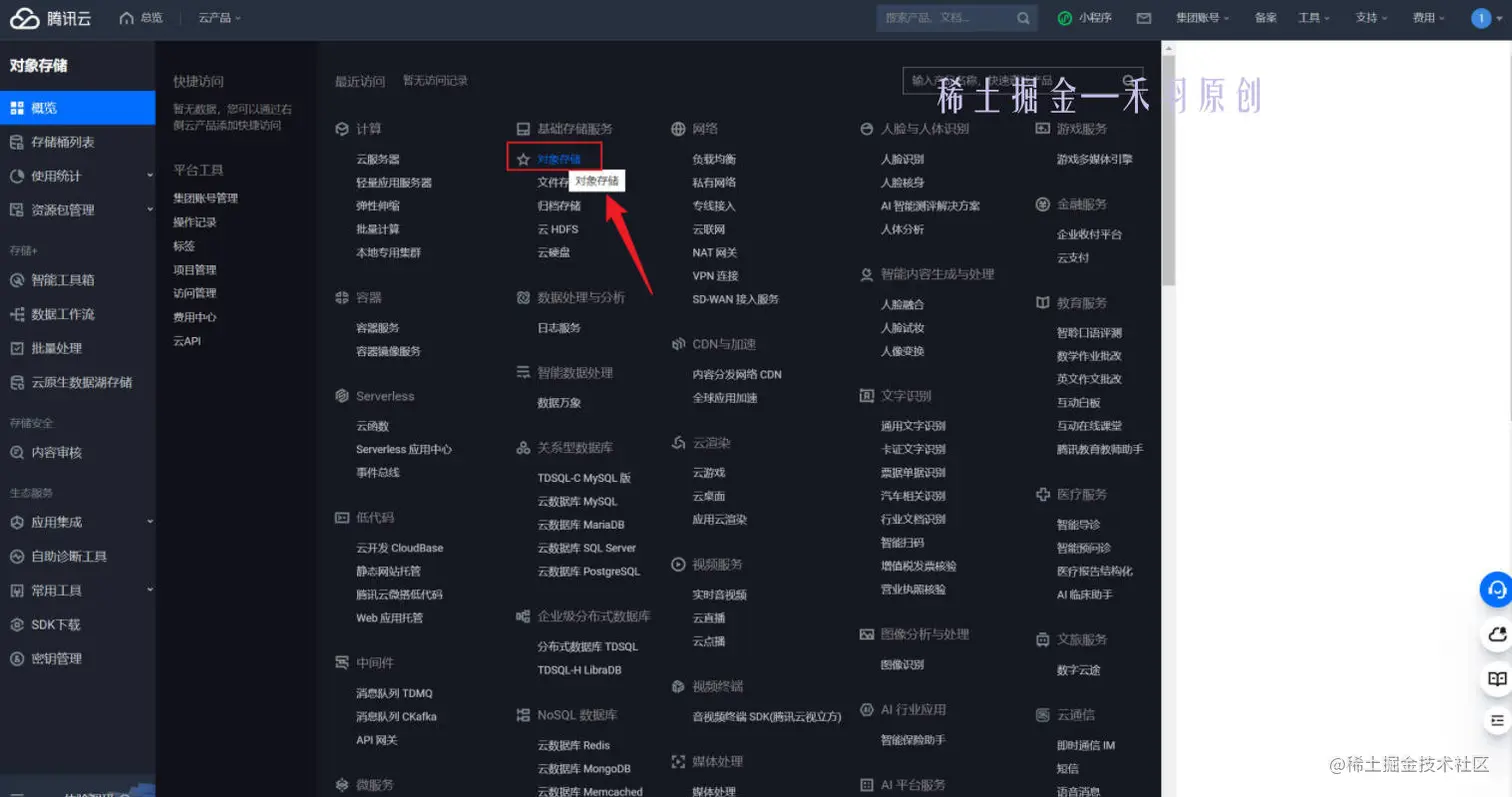Click the 计算 category icon
The width and height of the screenshot is (1512, 797).
[342, 129]
